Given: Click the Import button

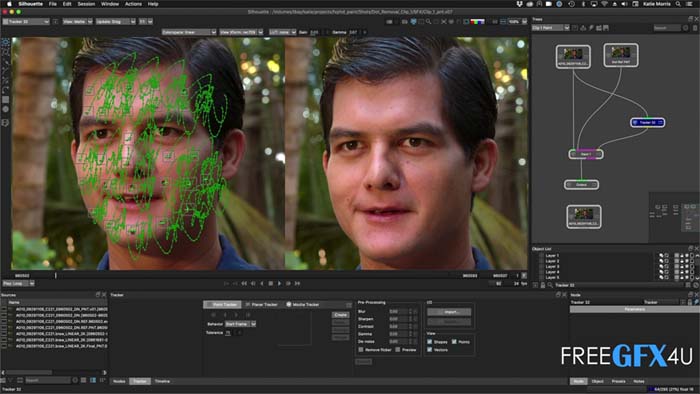Looking at the screenshot, I should [449, 312].
